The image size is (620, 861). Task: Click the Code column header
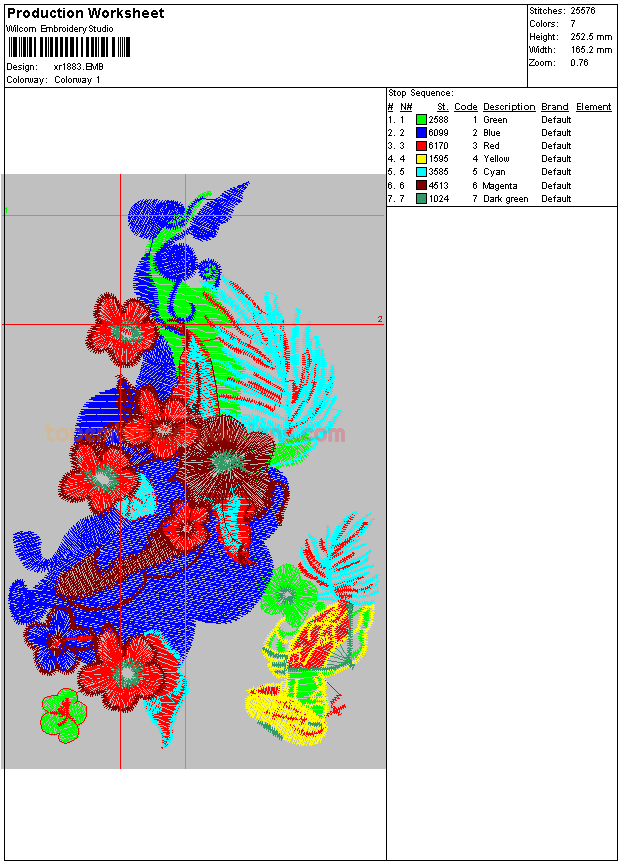tap(465, 107)
